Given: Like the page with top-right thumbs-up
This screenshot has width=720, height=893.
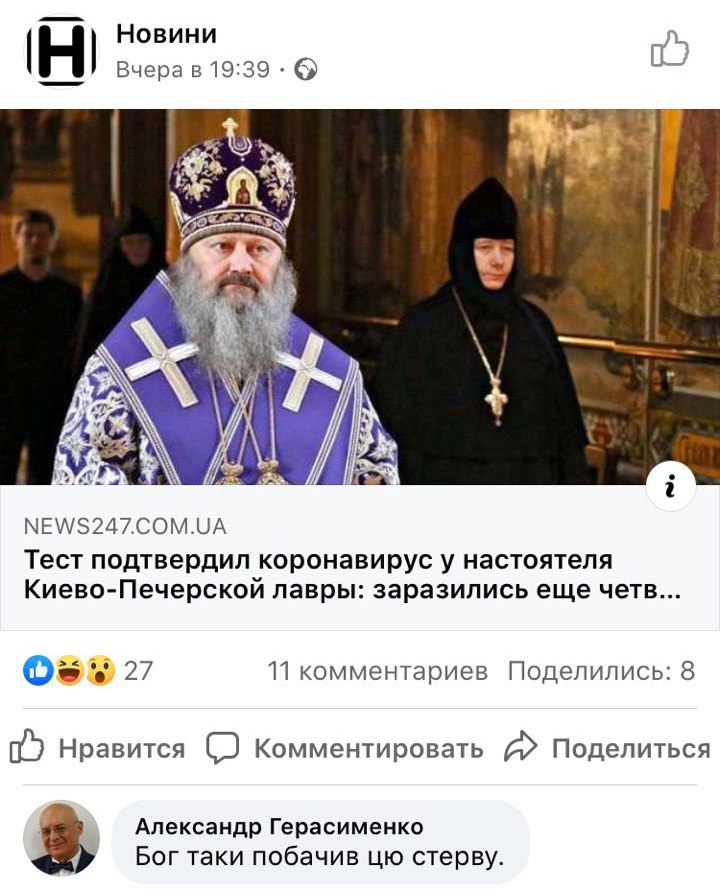Looking at the screenshot, I should tap(669, 49).
